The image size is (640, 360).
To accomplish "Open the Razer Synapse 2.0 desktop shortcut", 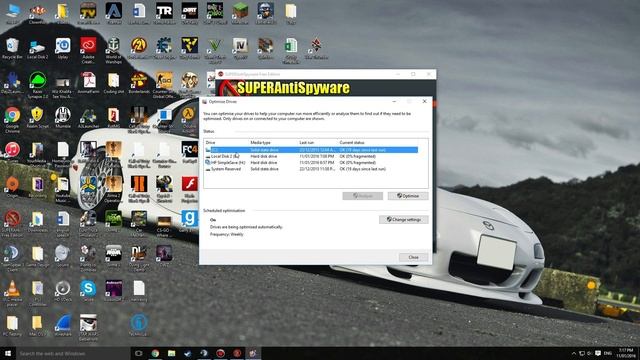I will pyautogui.click(x=37, y=84).
